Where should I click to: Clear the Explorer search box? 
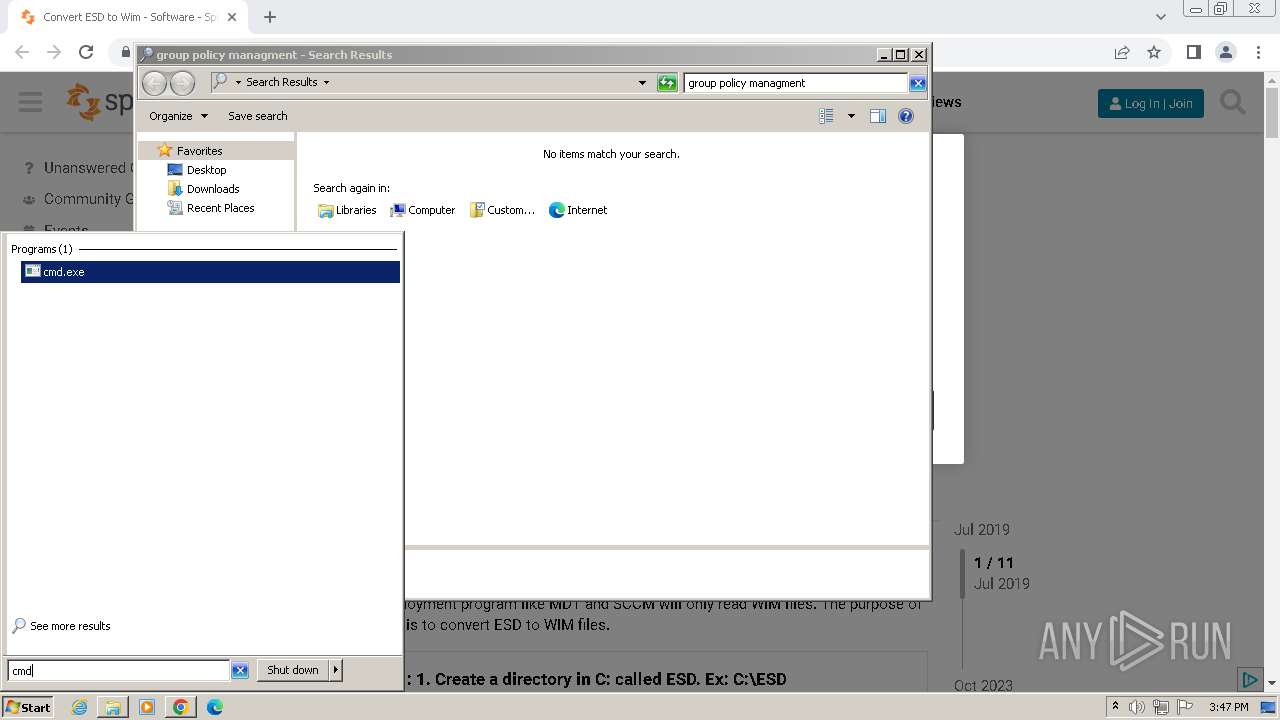coord(918,83)
